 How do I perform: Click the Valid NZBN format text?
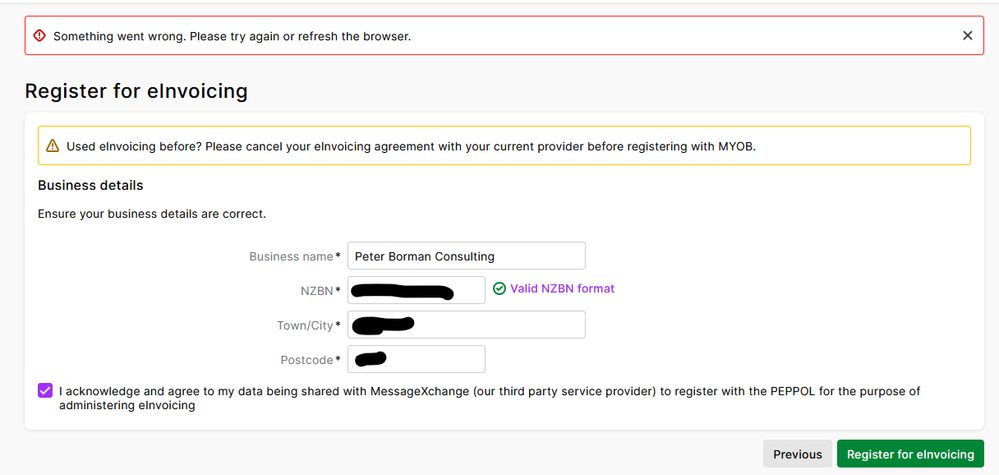[x=562, y=289]
